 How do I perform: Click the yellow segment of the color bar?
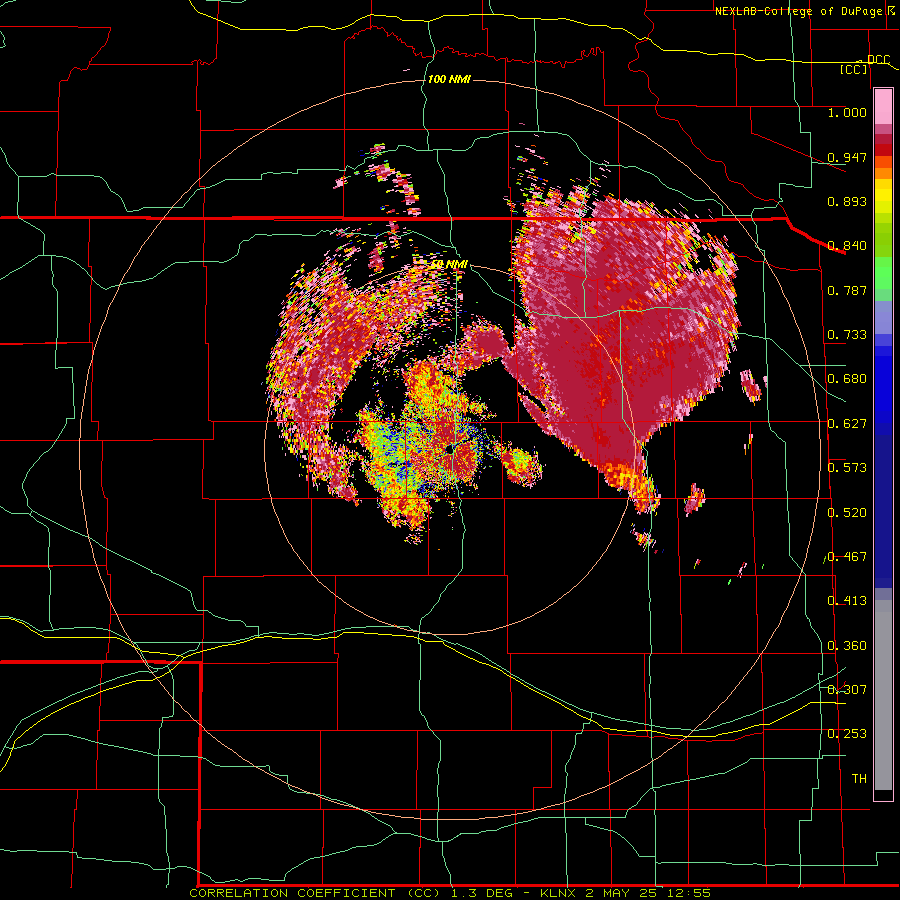point(883,197)
